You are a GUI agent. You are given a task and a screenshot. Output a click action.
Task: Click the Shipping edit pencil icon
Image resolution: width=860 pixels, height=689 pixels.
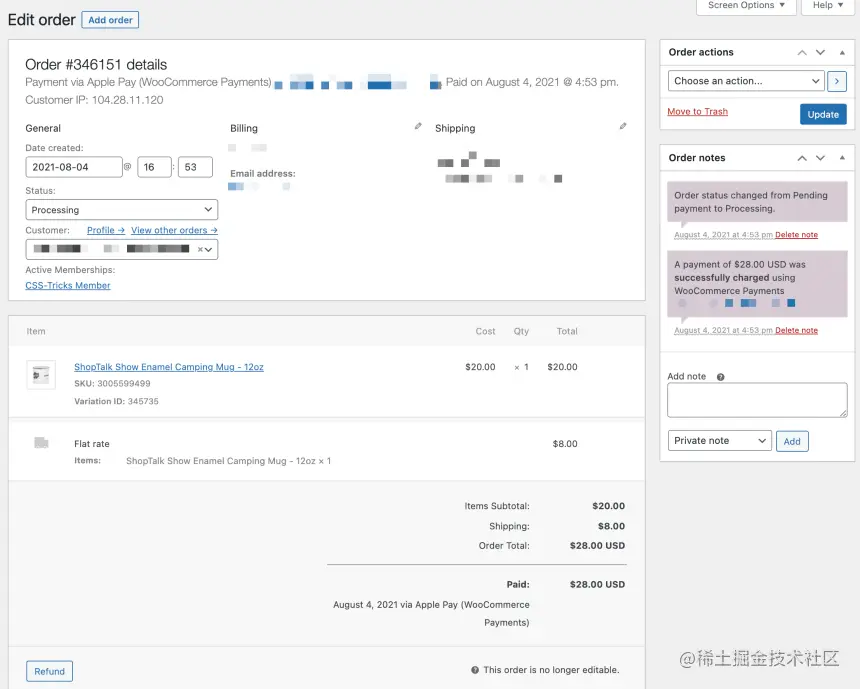(x=623, y=126)
